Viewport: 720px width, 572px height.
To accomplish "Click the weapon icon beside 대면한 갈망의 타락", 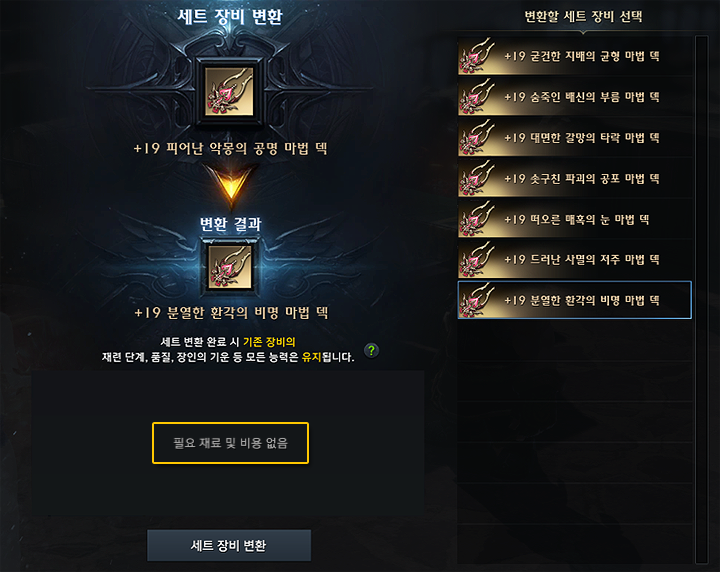I will (x=478, y=137).
